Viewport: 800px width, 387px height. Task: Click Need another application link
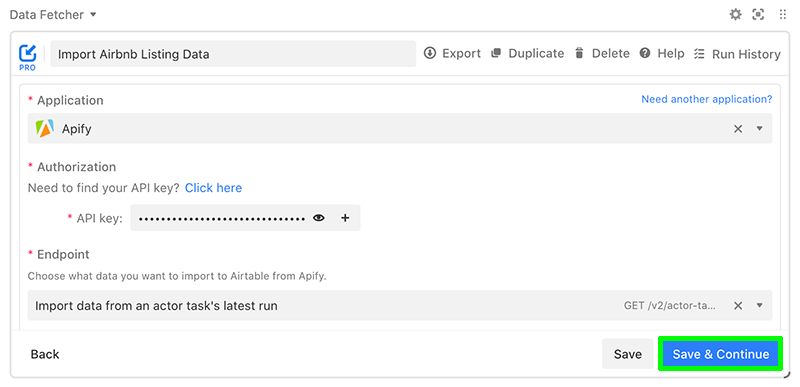707,99
